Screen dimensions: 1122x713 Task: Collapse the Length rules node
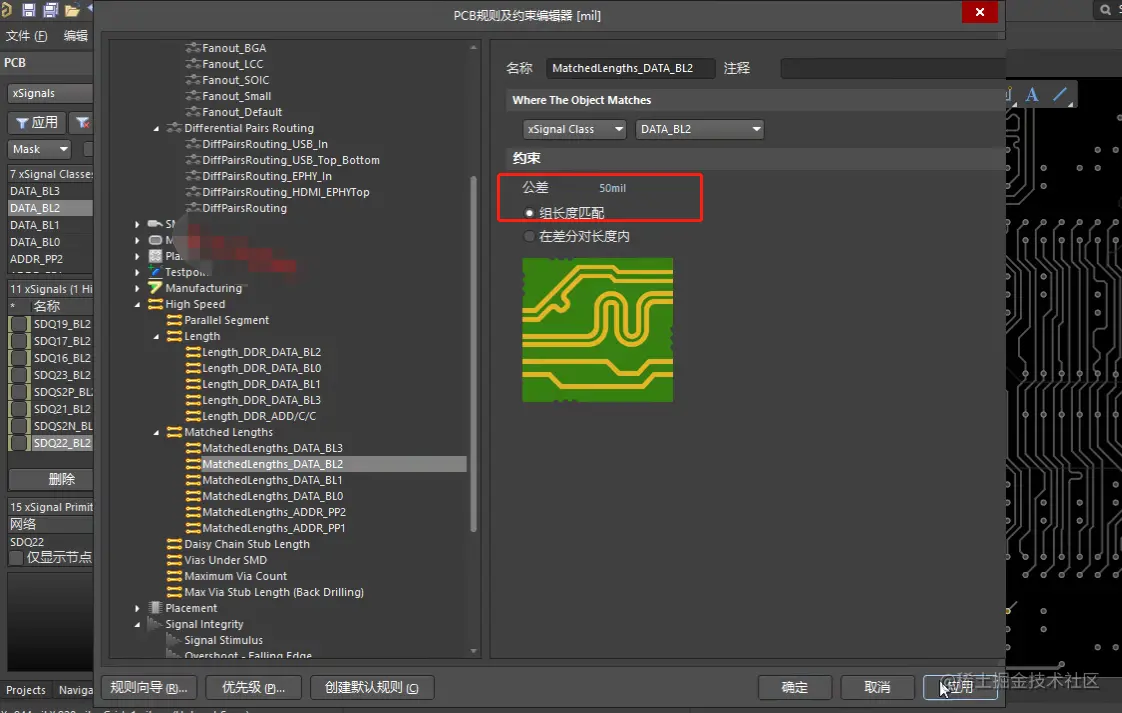tap(156, 336)
